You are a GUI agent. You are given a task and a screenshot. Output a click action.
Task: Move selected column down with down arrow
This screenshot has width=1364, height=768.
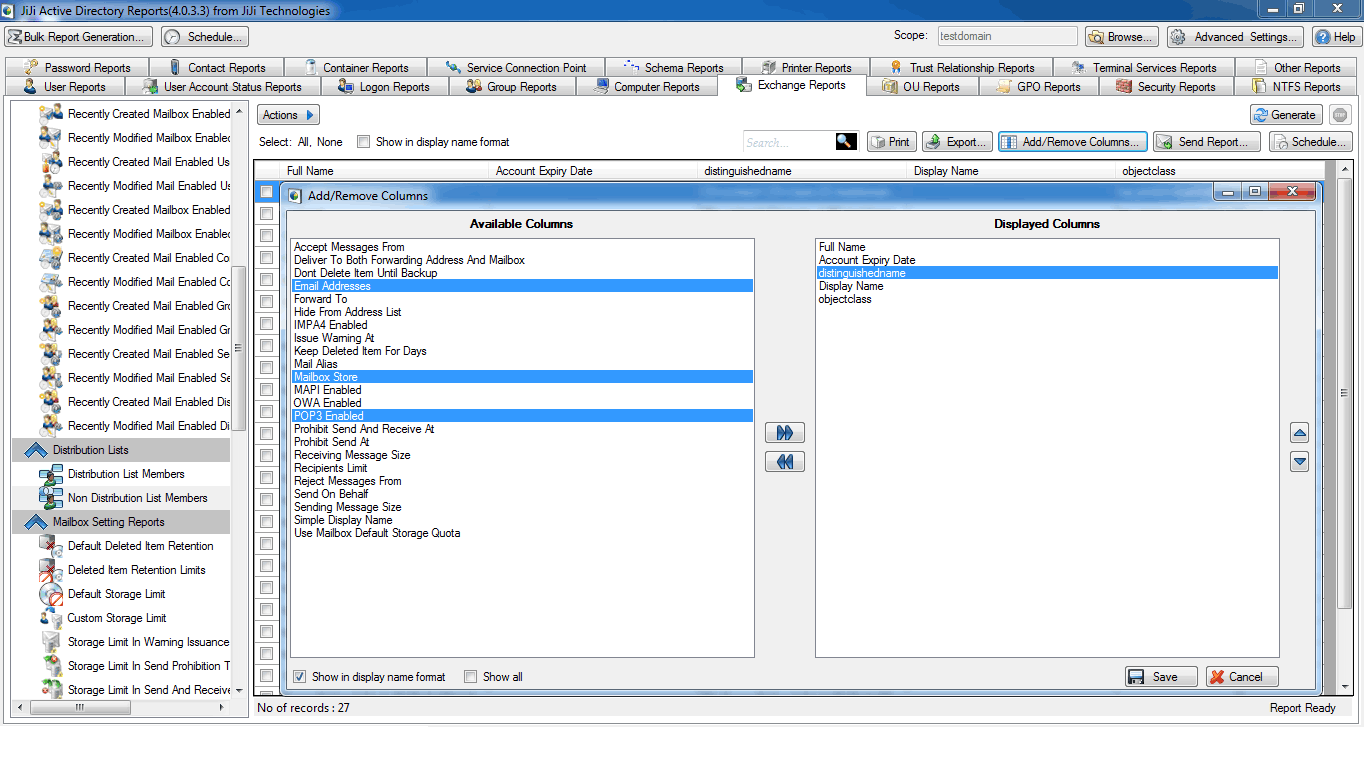click(x=1299, y=462)
